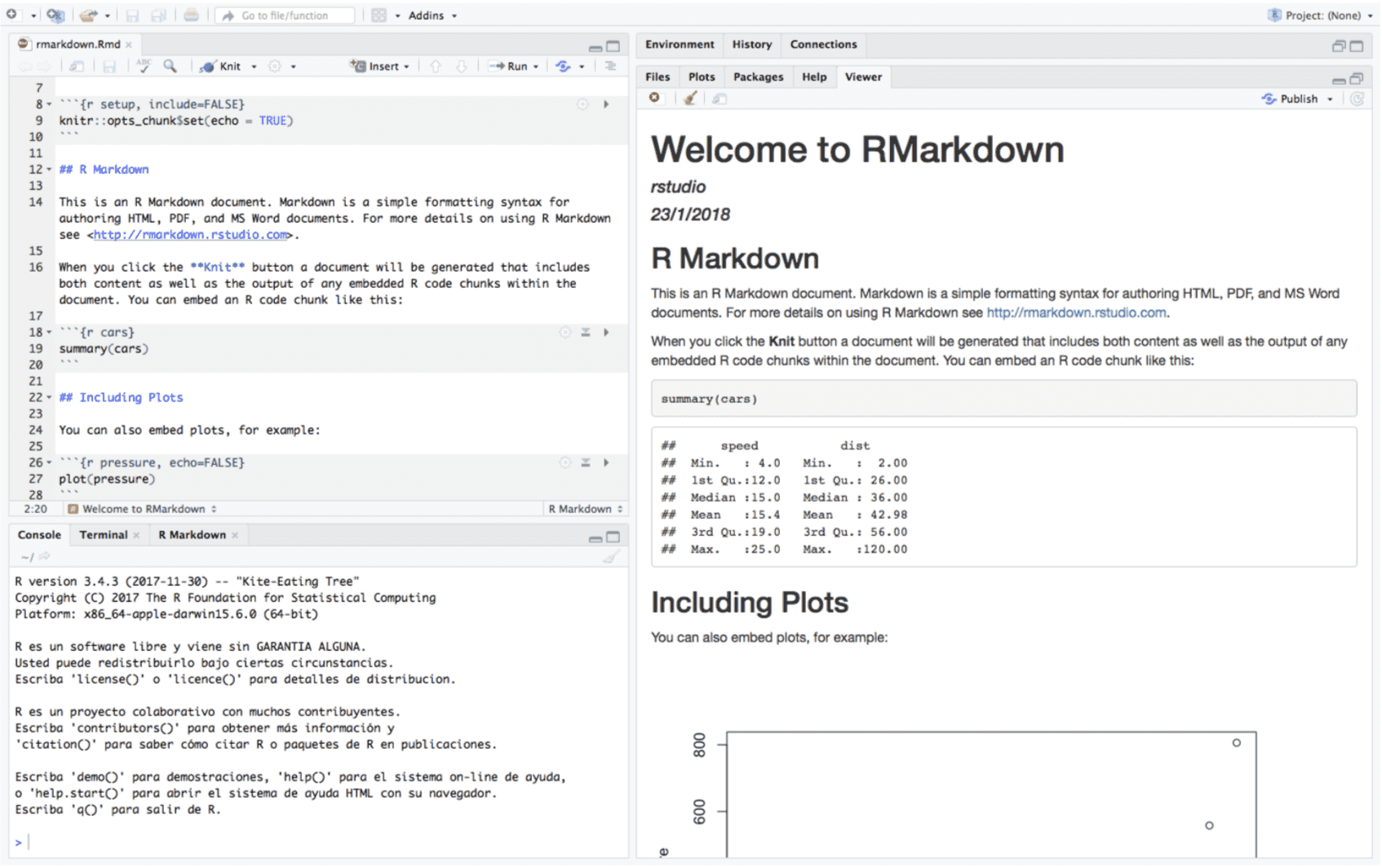Screen dimensions: 1382x868
Task: Run the setup chunk play icon
Action: coord(606,104)
